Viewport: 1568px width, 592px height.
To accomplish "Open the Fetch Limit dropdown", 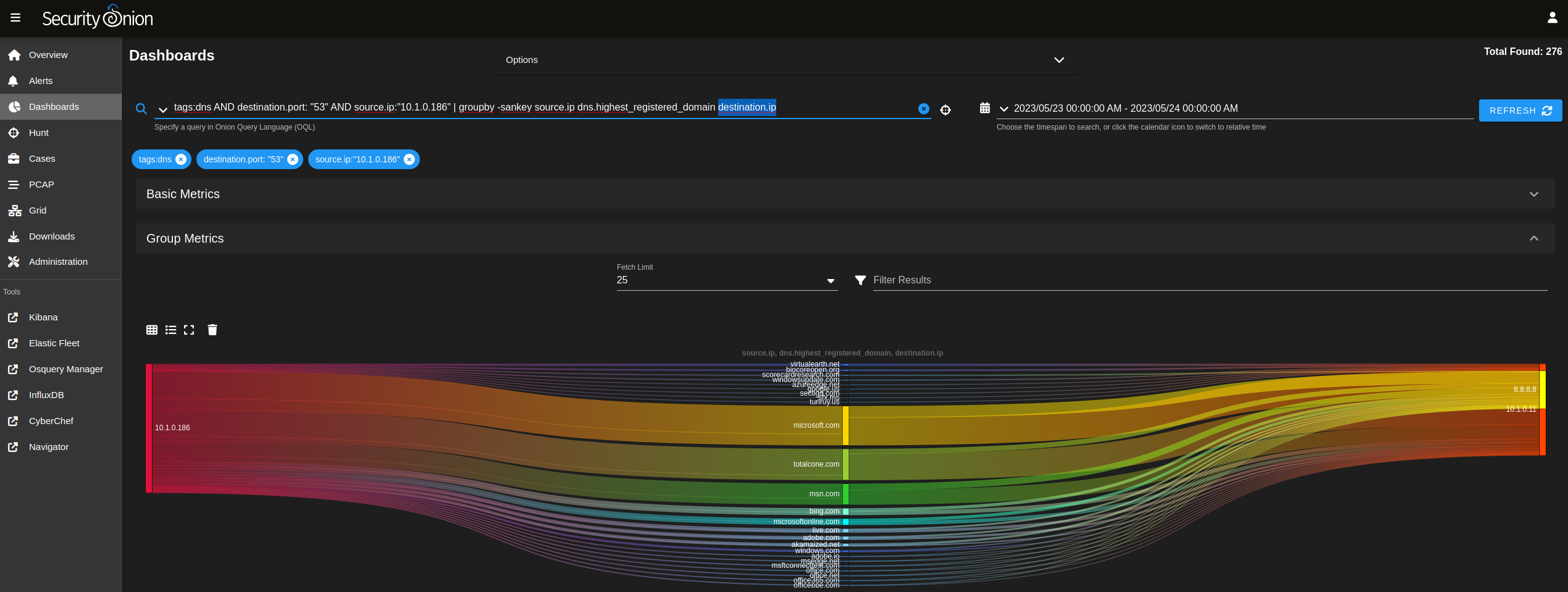I will [x=727, y=280].
